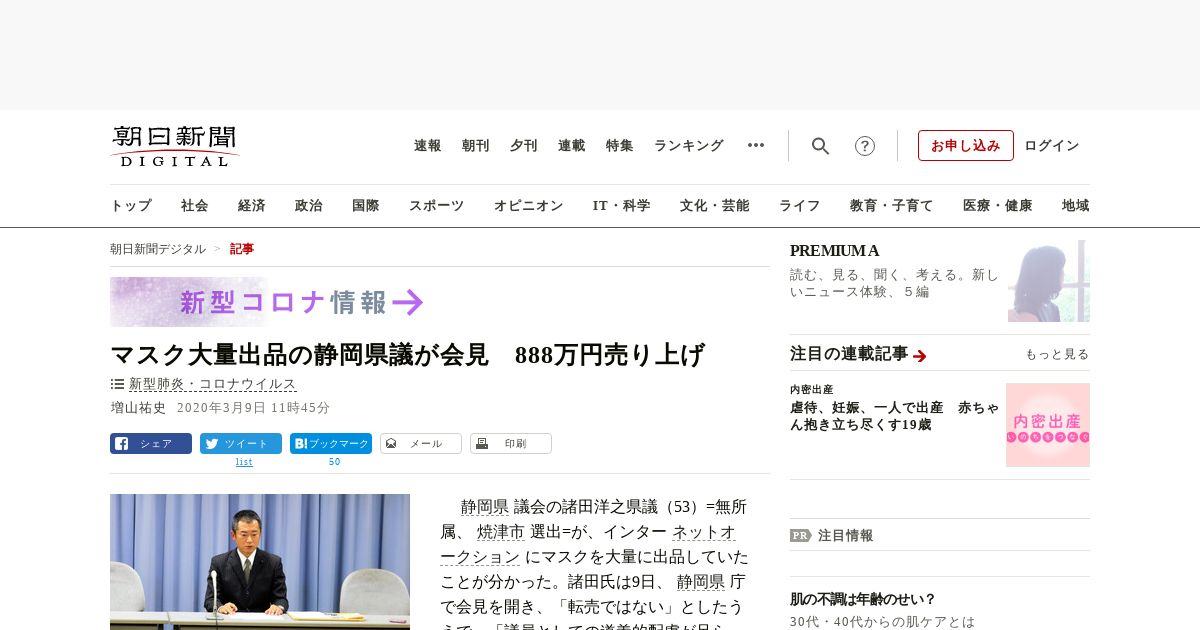
Task: Open 特集 in header menu
Action: (x=620, y=146)
